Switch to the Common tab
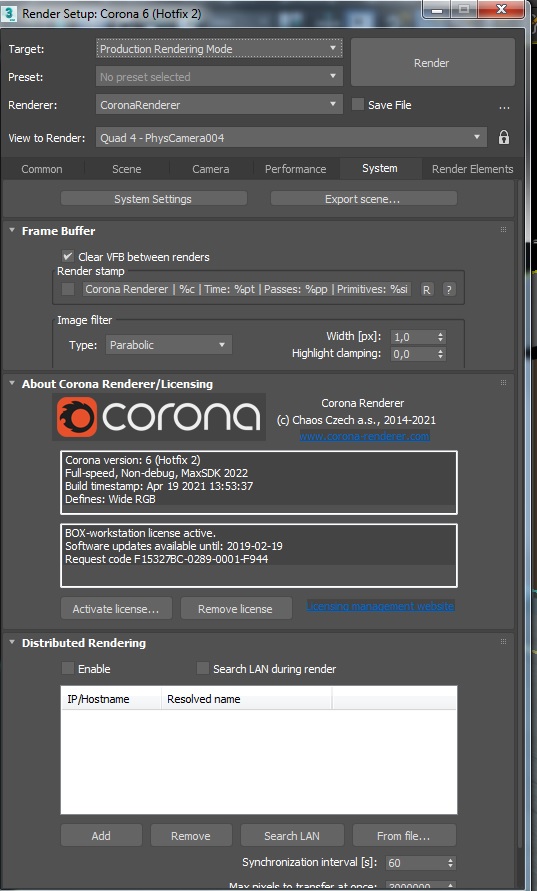537x891 pixels. (x=42, y=169)
